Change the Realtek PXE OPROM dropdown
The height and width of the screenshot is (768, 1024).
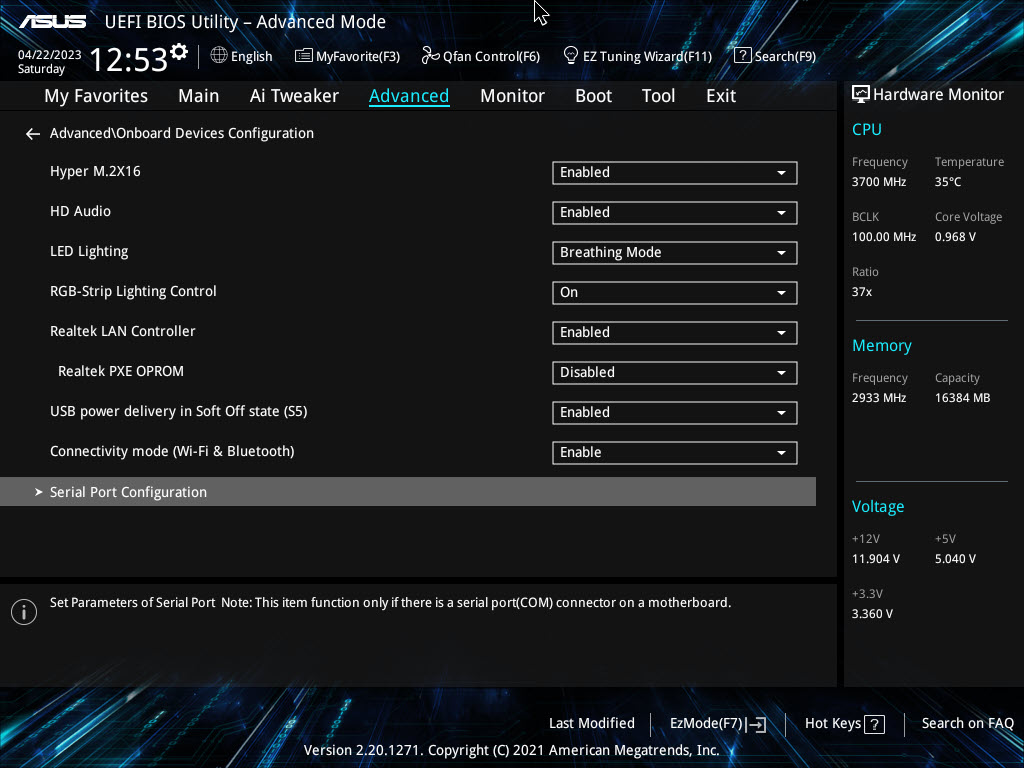[674, 373]
